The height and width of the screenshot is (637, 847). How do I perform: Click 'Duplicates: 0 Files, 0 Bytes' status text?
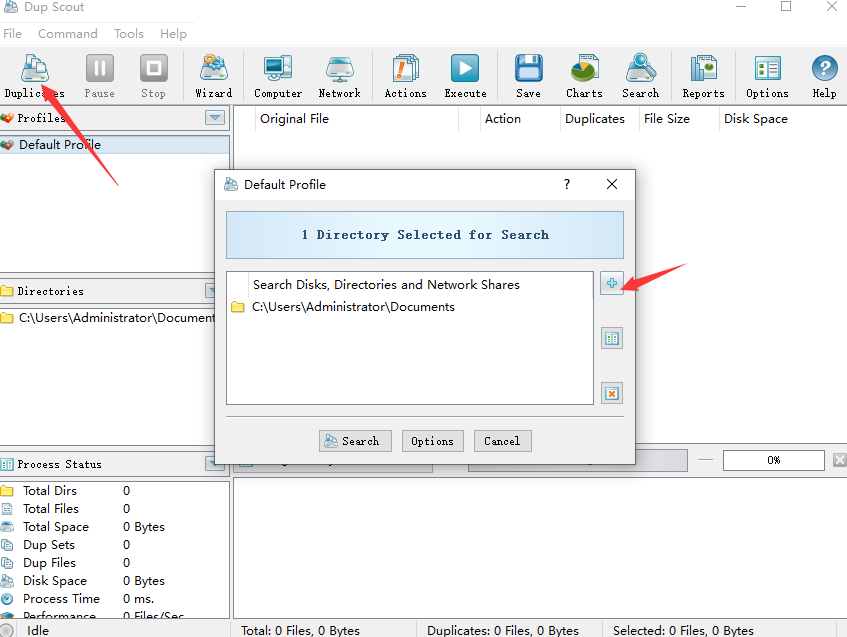pos(503,630)
